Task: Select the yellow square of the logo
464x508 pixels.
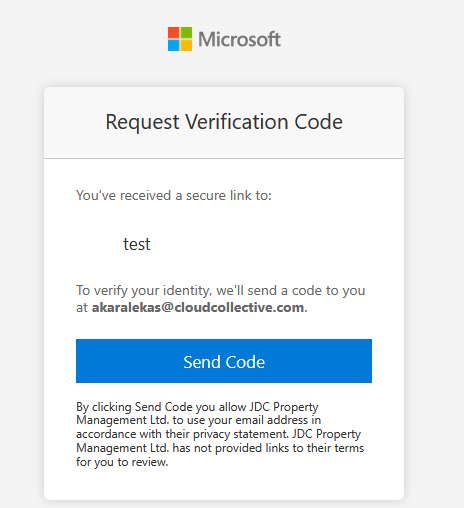Action: (186, 45)
